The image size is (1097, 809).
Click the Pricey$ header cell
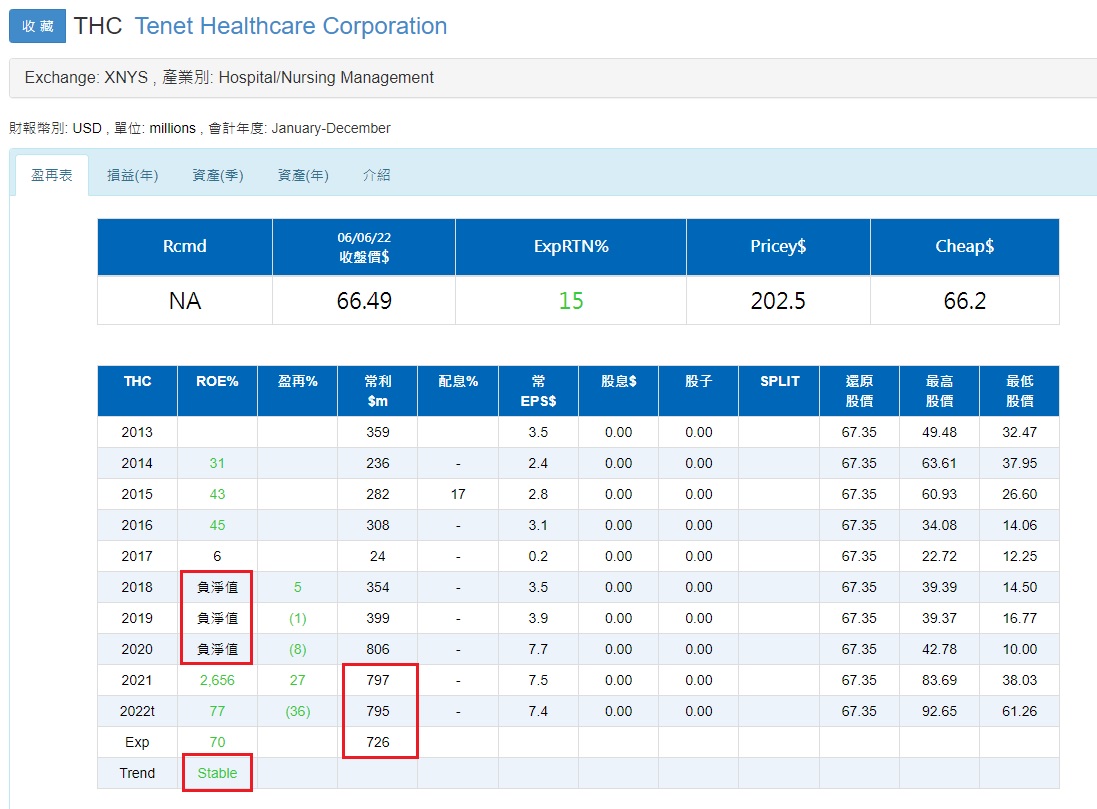tap(778, 246)
